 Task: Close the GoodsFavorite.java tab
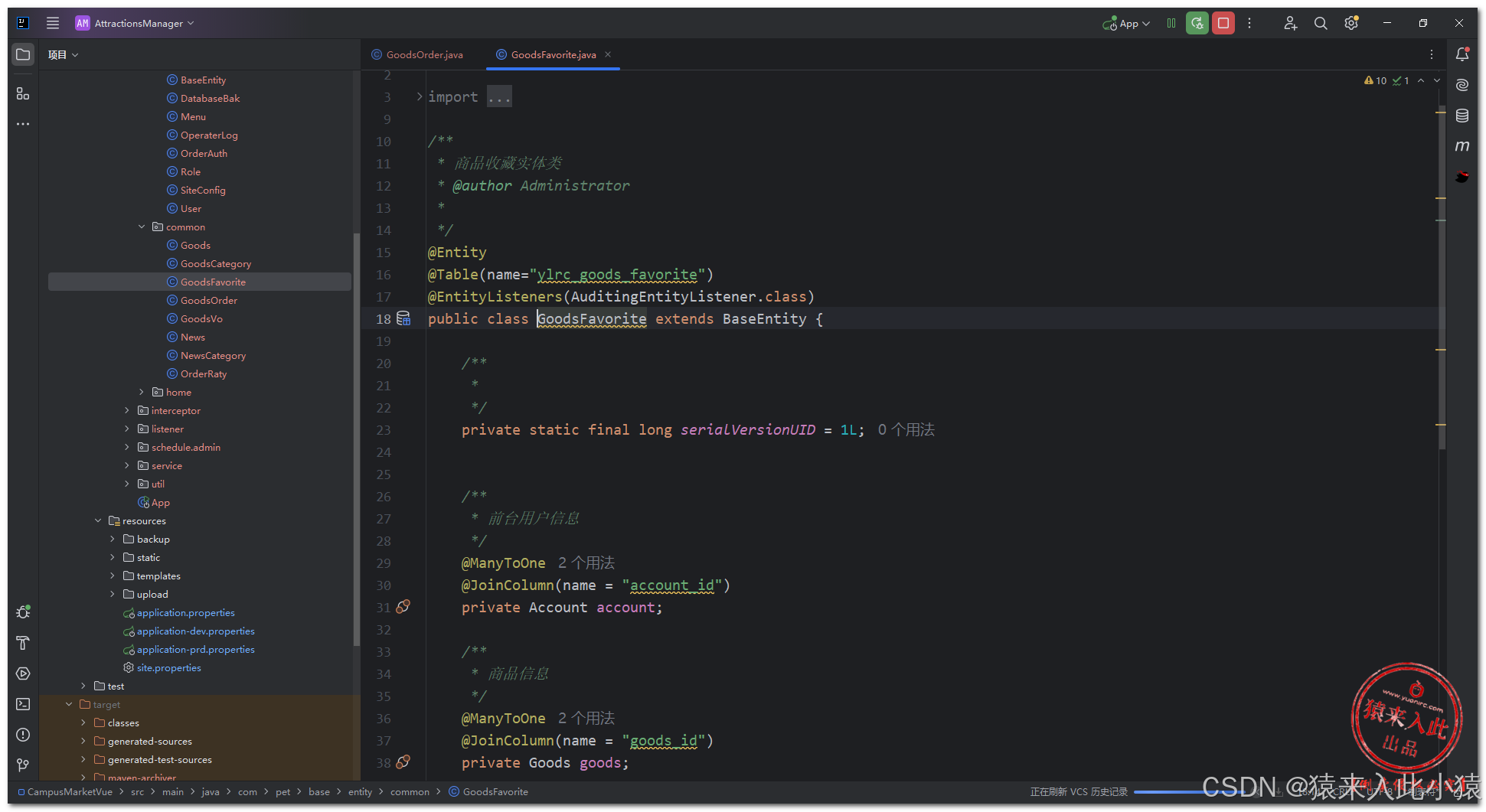pos(608,54)
